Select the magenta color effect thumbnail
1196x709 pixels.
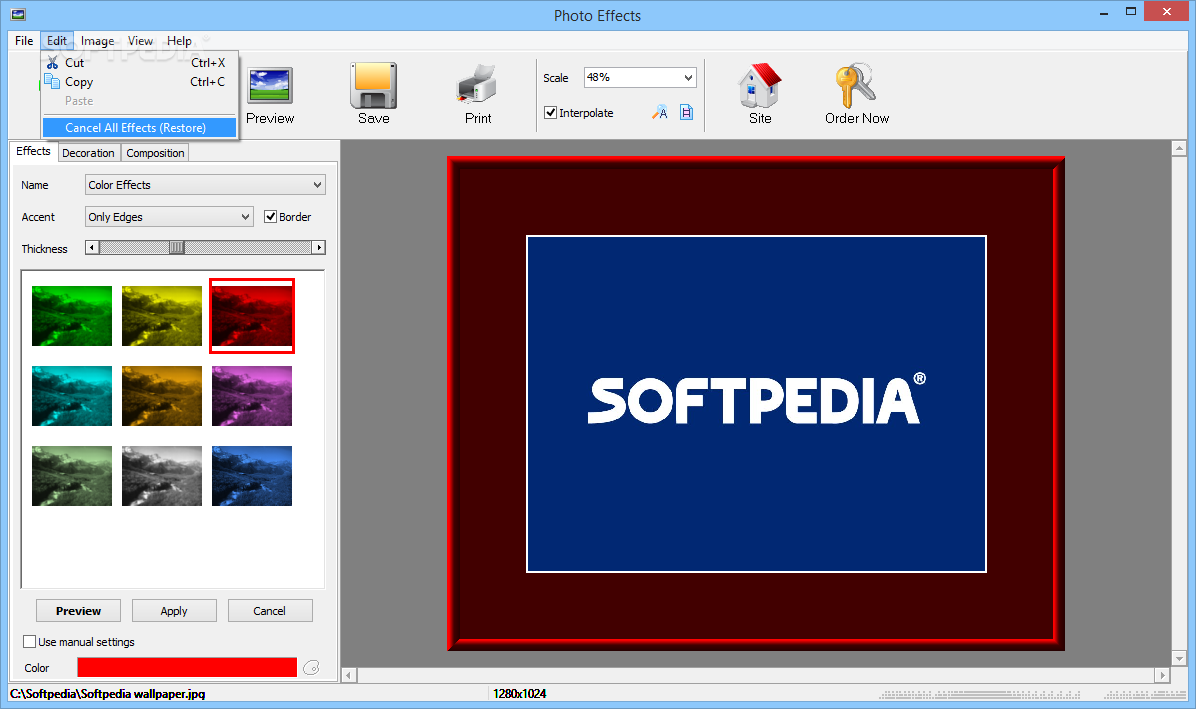pyautogui.click(x=252, y=396)
